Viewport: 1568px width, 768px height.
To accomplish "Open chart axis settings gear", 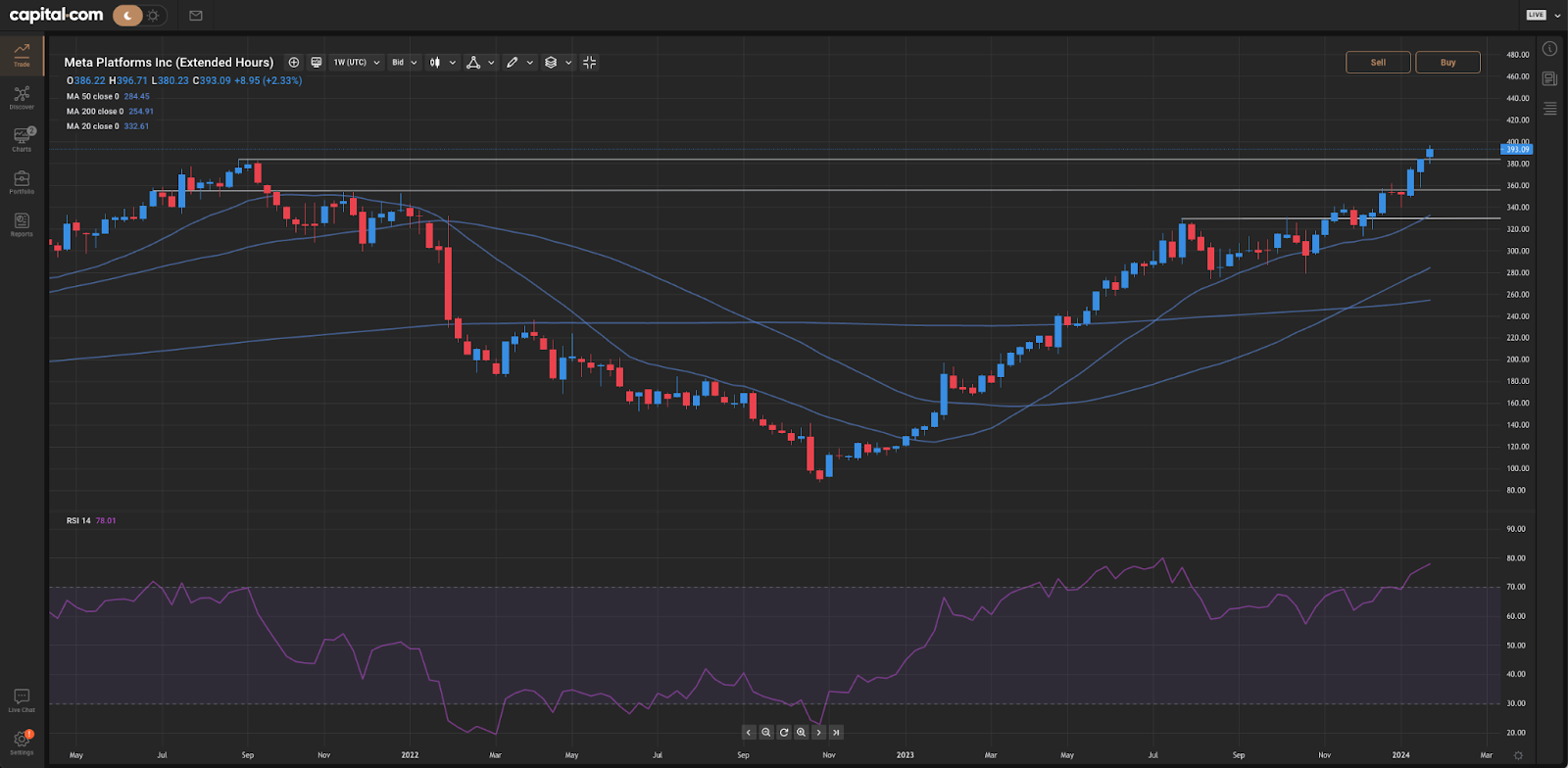I will [x=1518, y=755].
